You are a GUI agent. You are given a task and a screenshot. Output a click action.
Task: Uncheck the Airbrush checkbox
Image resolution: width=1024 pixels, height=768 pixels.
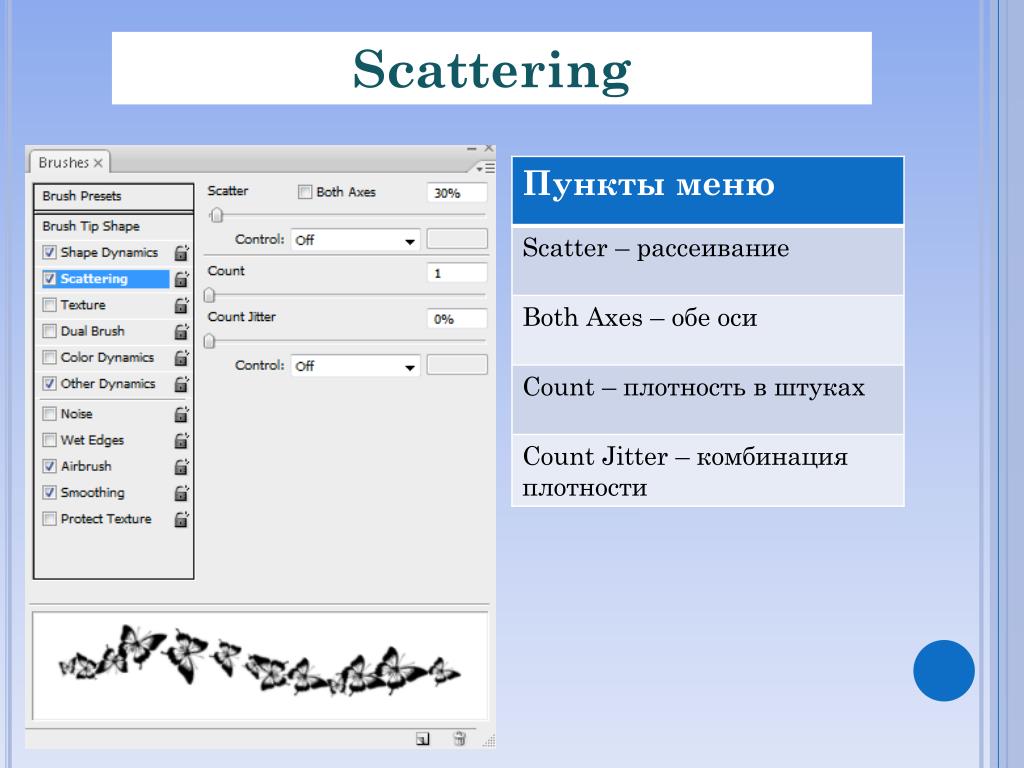[49, 466]
